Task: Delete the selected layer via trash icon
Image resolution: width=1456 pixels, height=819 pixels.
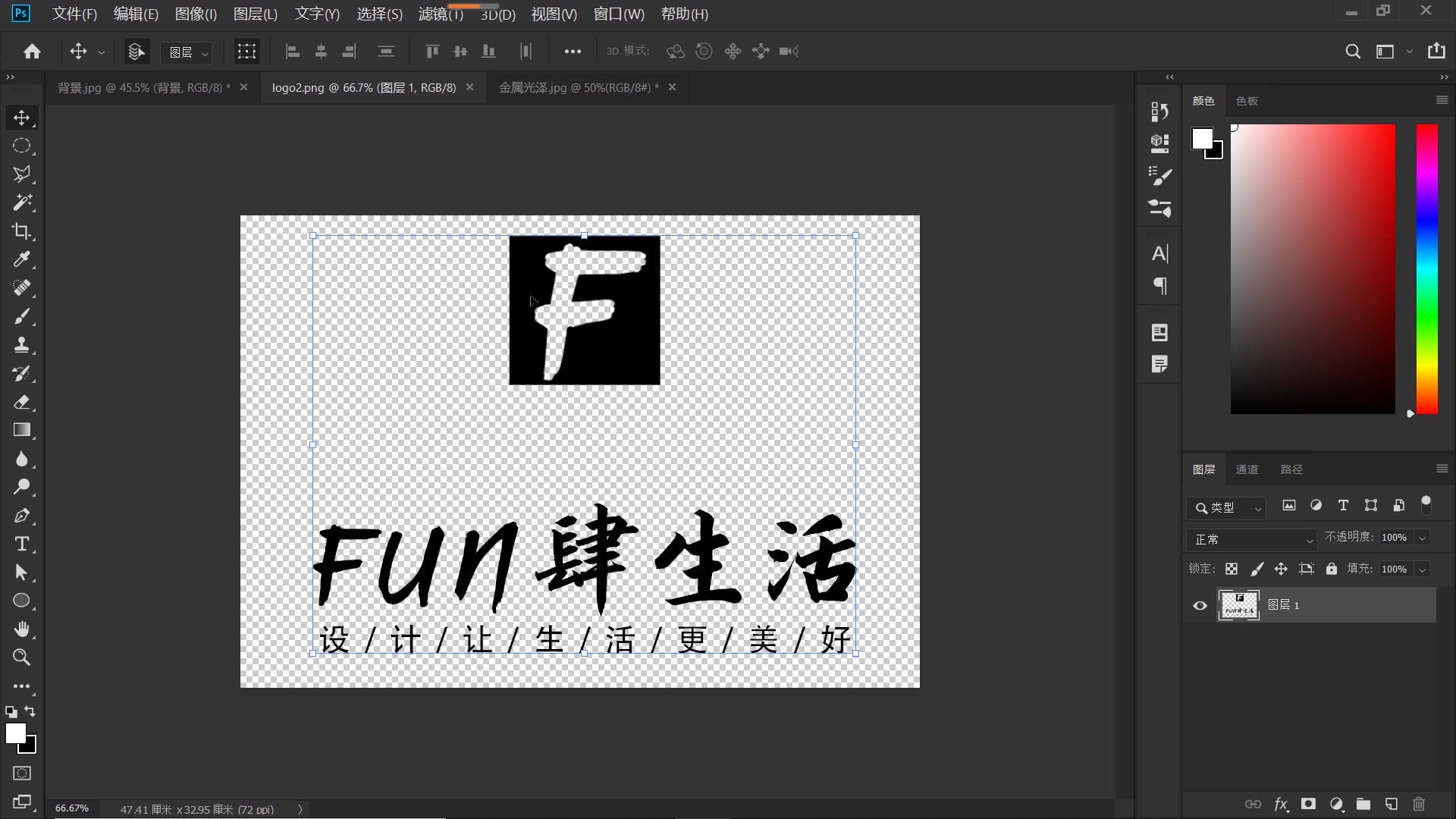Action: click(1418, 805)
